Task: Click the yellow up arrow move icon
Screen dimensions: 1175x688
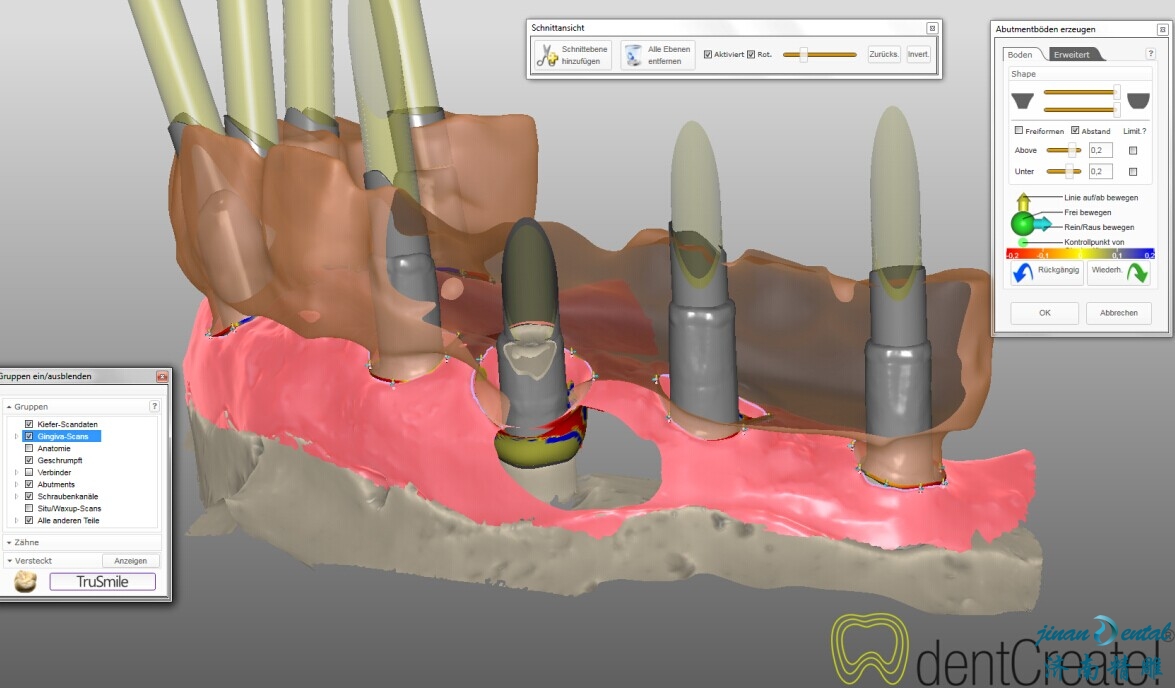Action: (1024, 201)
